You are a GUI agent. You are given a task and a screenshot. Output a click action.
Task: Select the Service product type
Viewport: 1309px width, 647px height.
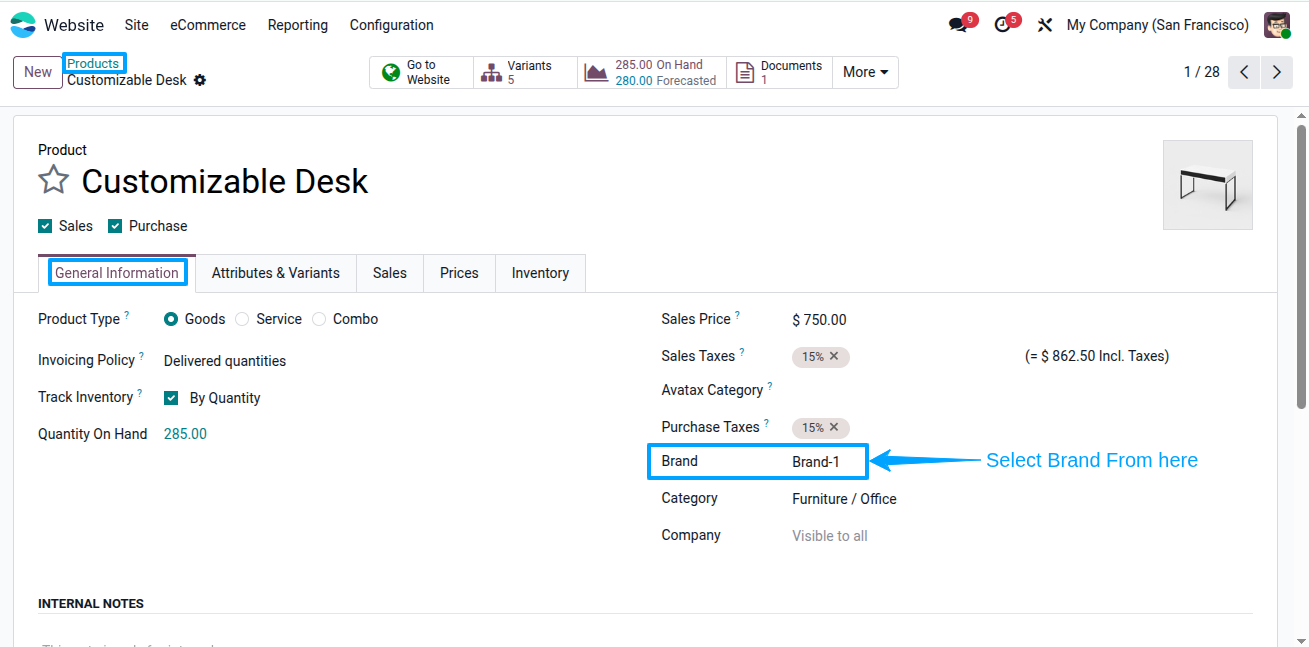point(242,319)
